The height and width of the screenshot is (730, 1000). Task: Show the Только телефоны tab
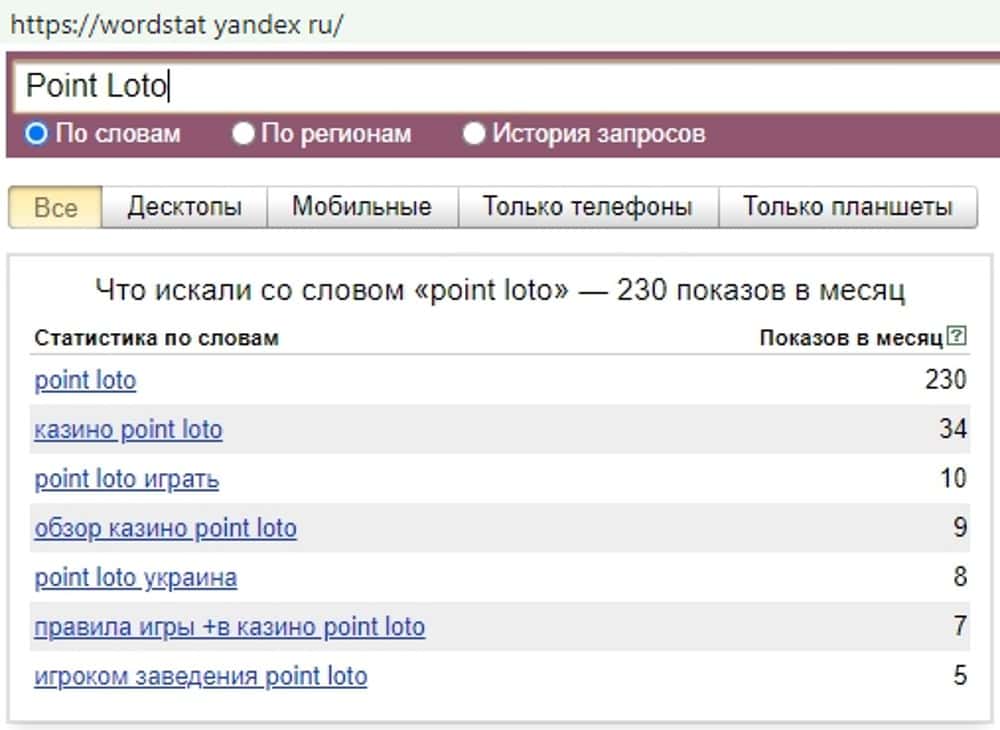tap(587, 208)
